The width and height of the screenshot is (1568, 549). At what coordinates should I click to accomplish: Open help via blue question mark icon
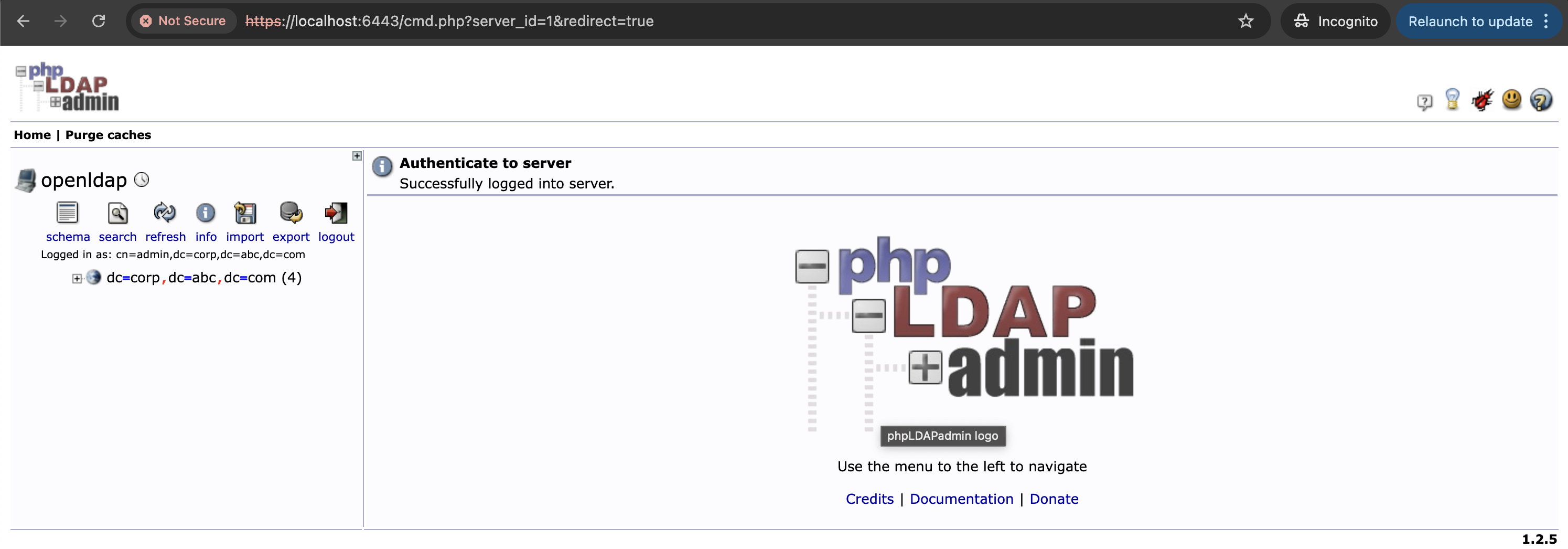pos(1541,99)
